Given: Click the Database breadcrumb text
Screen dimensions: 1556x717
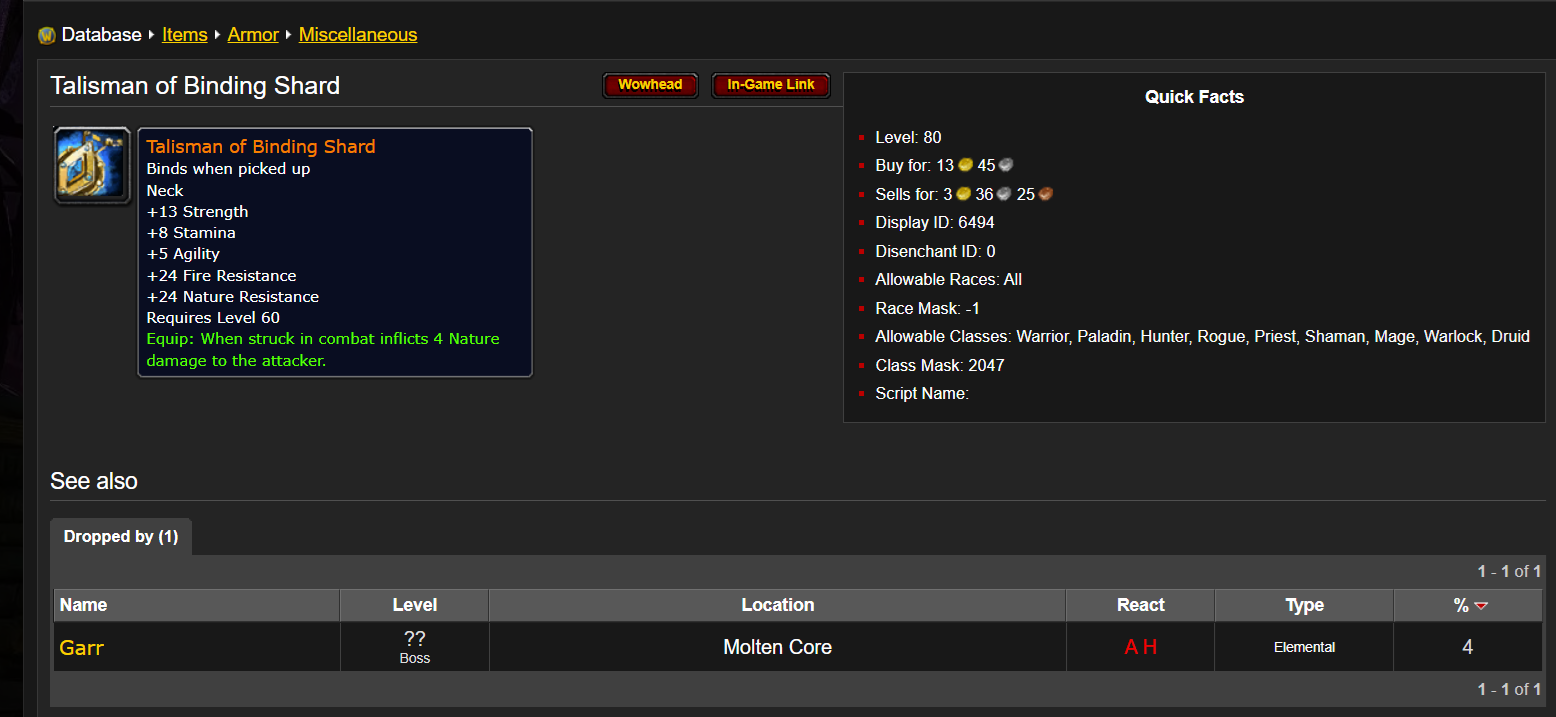Looking at the screenshot, I should coord(102,35).
